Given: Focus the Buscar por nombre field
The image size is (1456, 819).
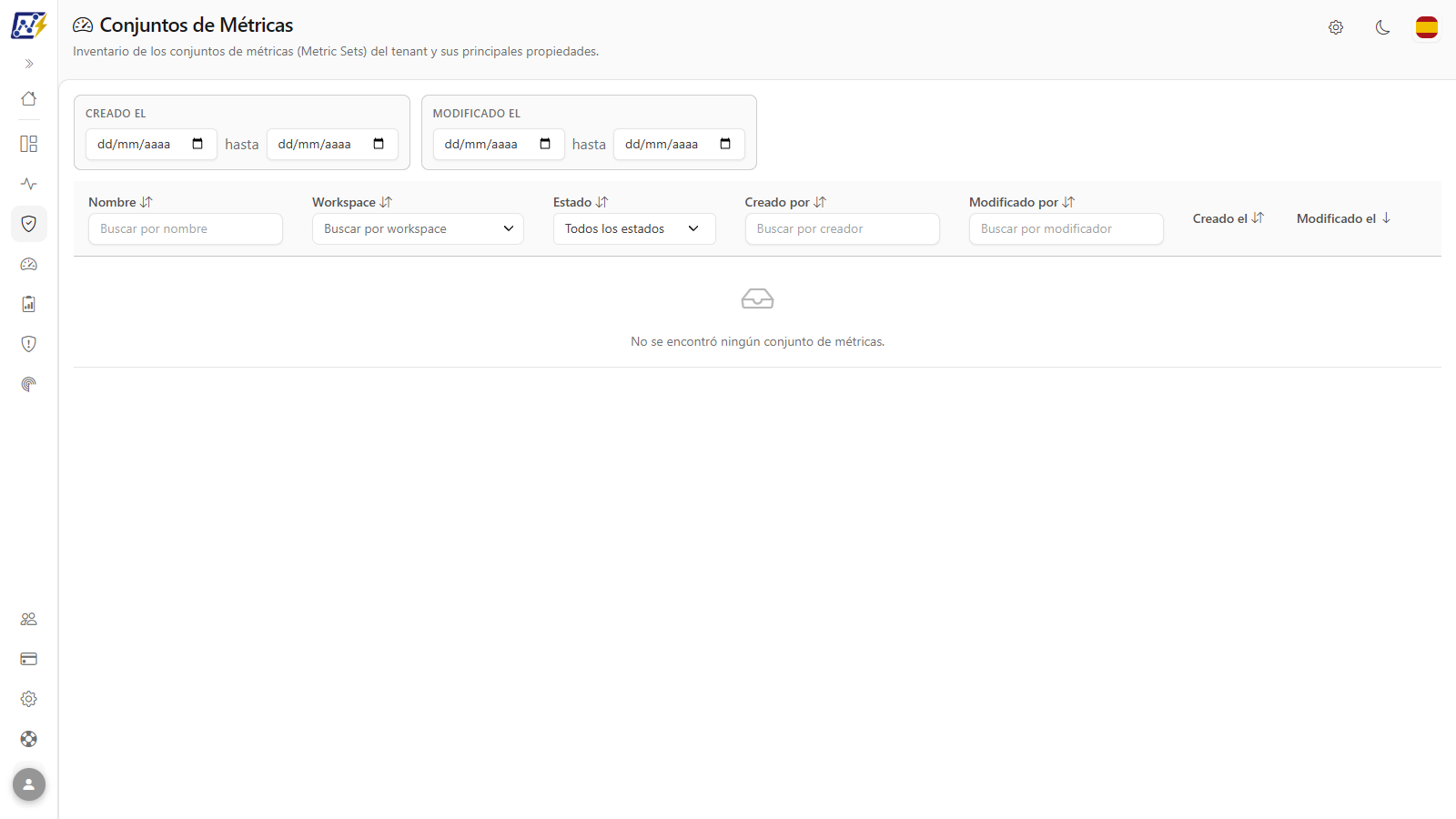Looking at the screenshot, I should tap(186, 228).
